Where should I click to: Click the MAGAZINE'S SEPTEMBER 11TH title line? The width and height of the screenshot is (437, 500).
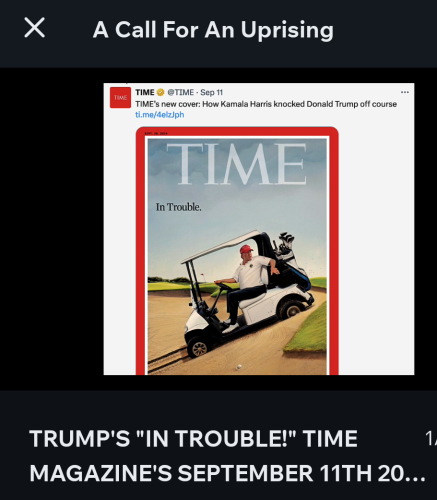coord(227,473)
